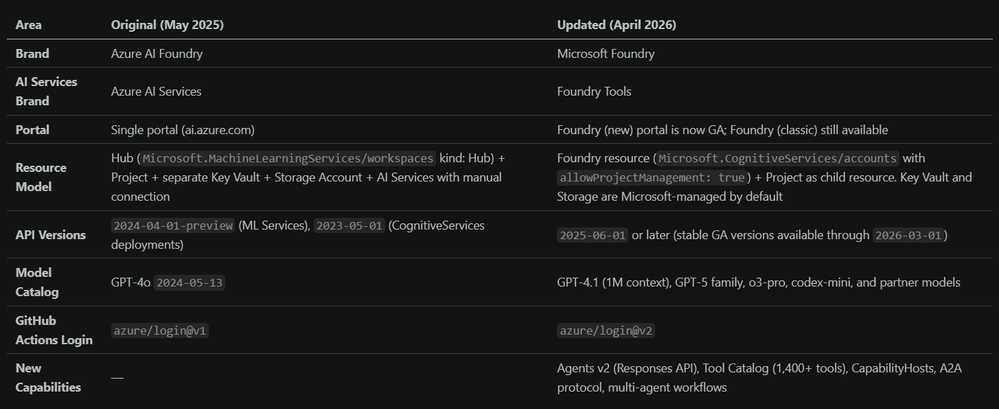Click the 'Microsoft Foundry' cell
The width and height of the screenshot is (999, 409).
click(x=607, y=54)
